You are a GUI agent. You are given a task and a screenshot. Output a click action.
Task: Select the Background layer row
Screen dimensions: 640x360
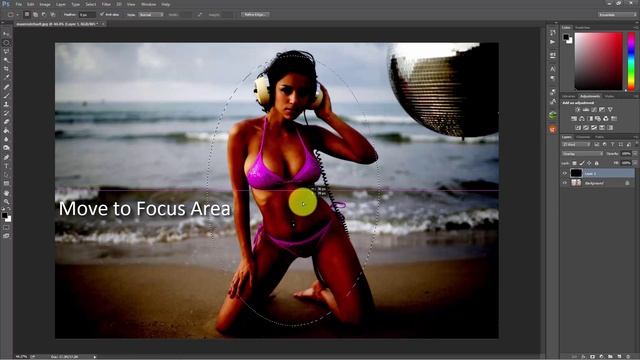598,183
